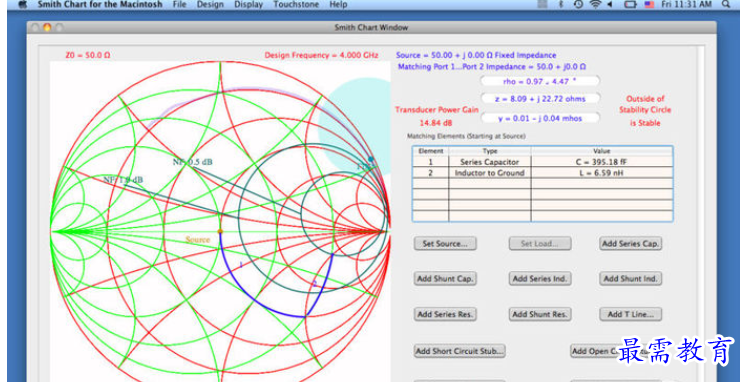Click the z impedance value field
The image size is (740, 382).
coord(540,99)
